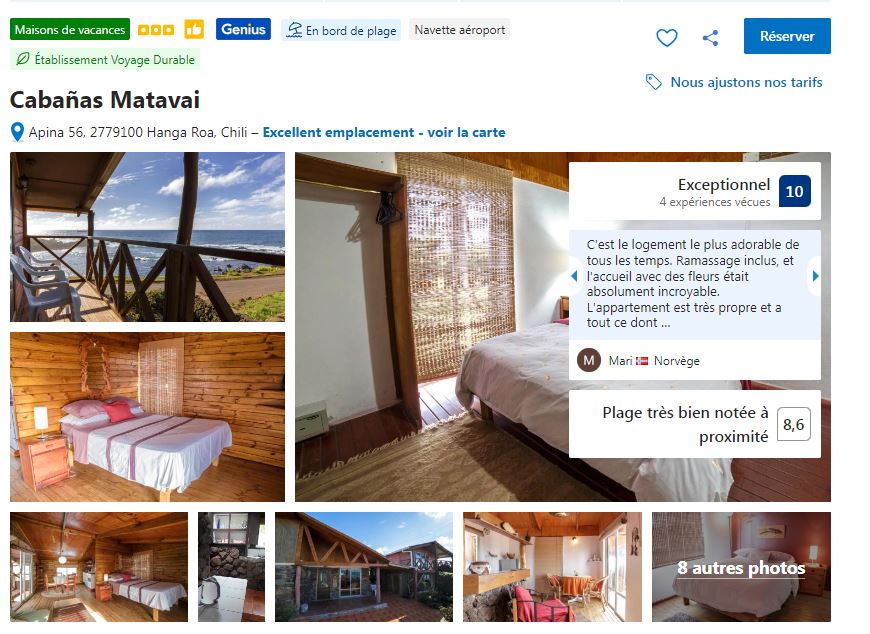Open the exterior building thumbnail
The width and height of the screenshot is (870, 634).
[x=364, y=566]
